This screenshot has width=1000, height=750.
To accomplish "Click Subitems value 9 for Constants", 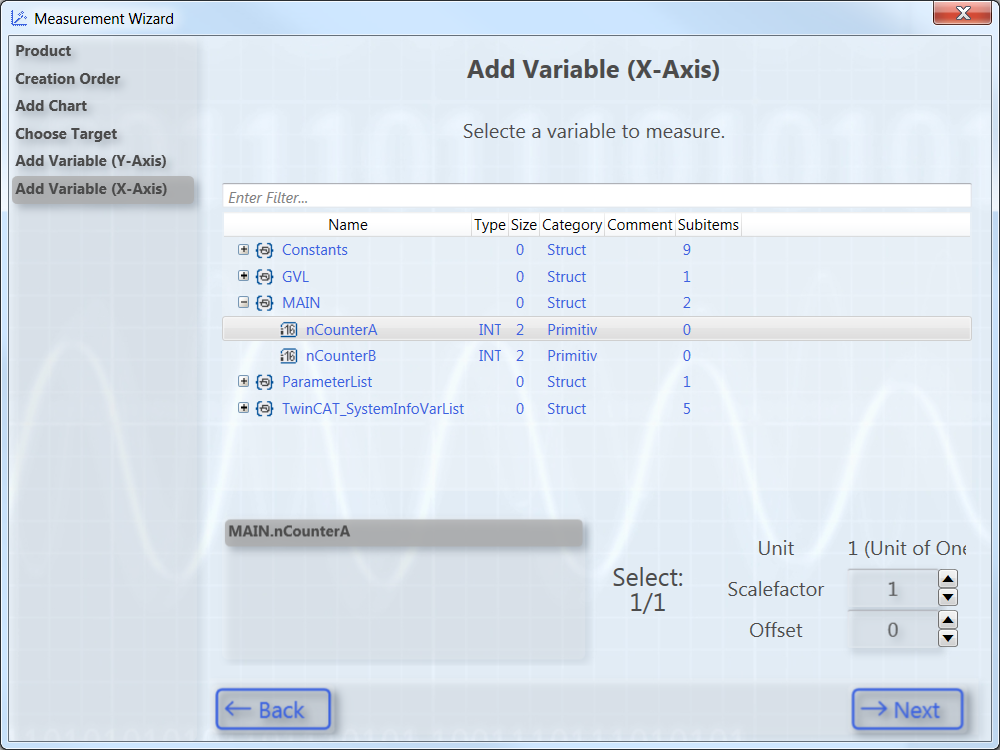I will pos(687,250).
